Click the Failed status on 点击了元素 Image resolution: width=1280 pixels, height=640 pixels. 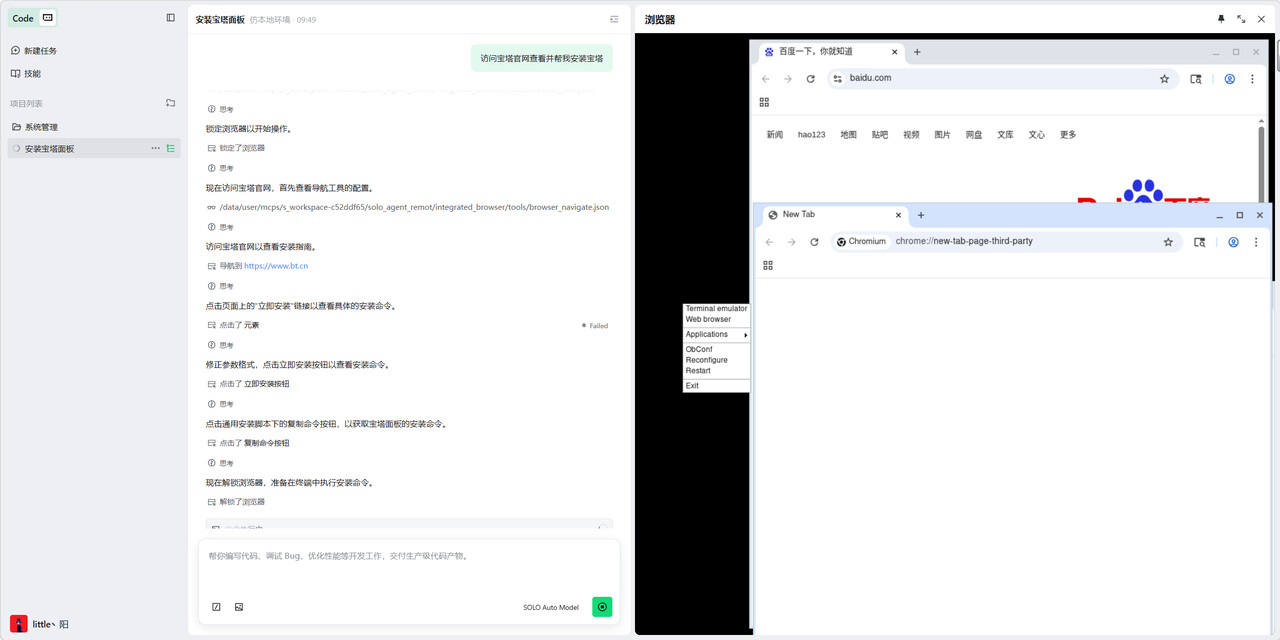tap(595, 325)
